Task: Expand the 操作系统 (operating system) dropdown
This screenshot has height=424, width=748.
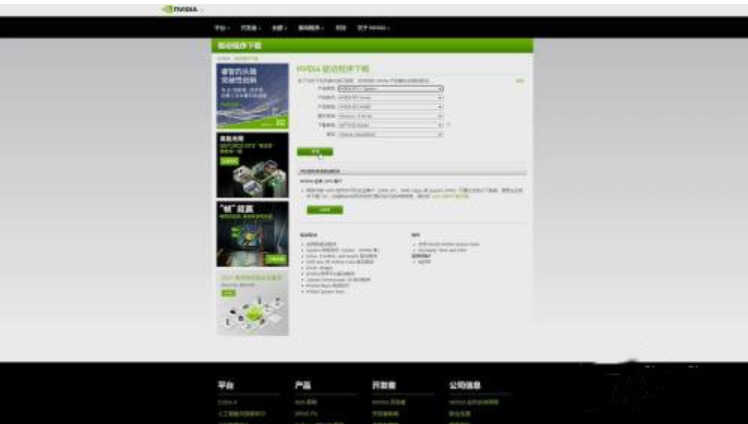Action: coord(390,116)
